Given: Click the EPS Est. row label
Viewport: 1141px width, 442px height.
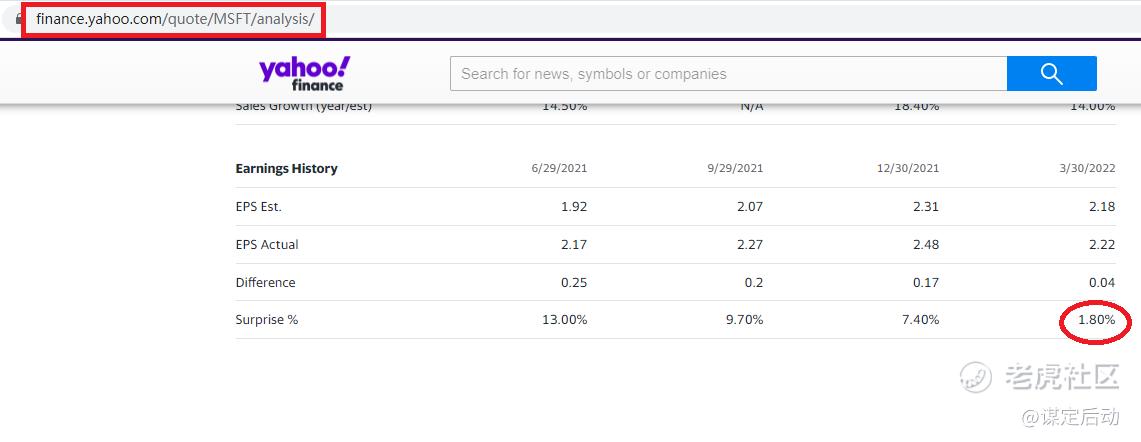Looking at the screenshot, I should click(258, 207).
